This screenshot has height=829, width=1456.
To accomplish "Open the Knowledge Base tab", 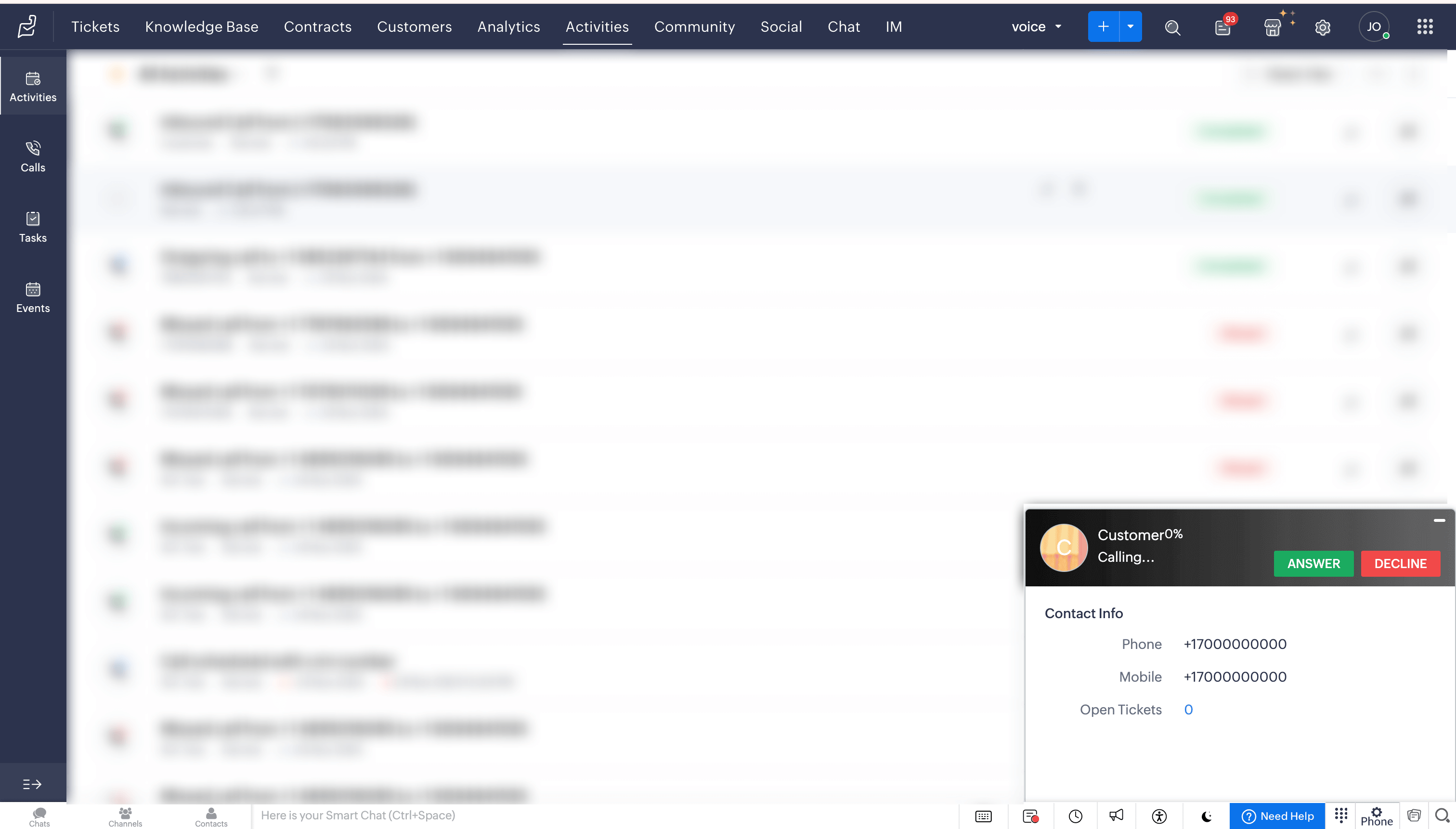I will click(202, 27).
